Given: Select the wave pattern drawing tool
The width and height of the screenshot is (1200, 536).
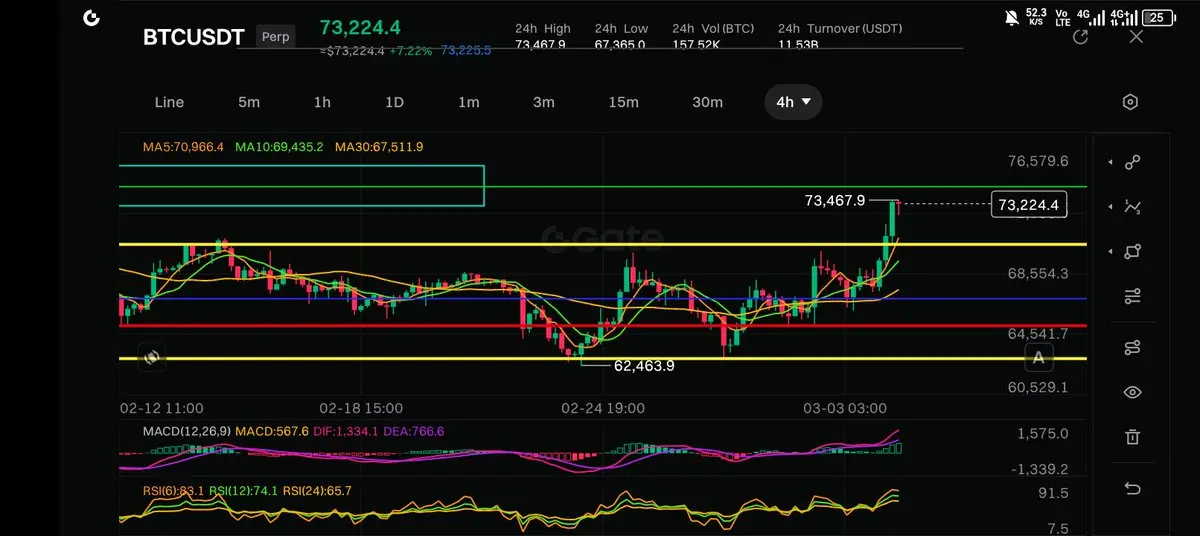Looking at the screenshot, I should point(1132,207).
